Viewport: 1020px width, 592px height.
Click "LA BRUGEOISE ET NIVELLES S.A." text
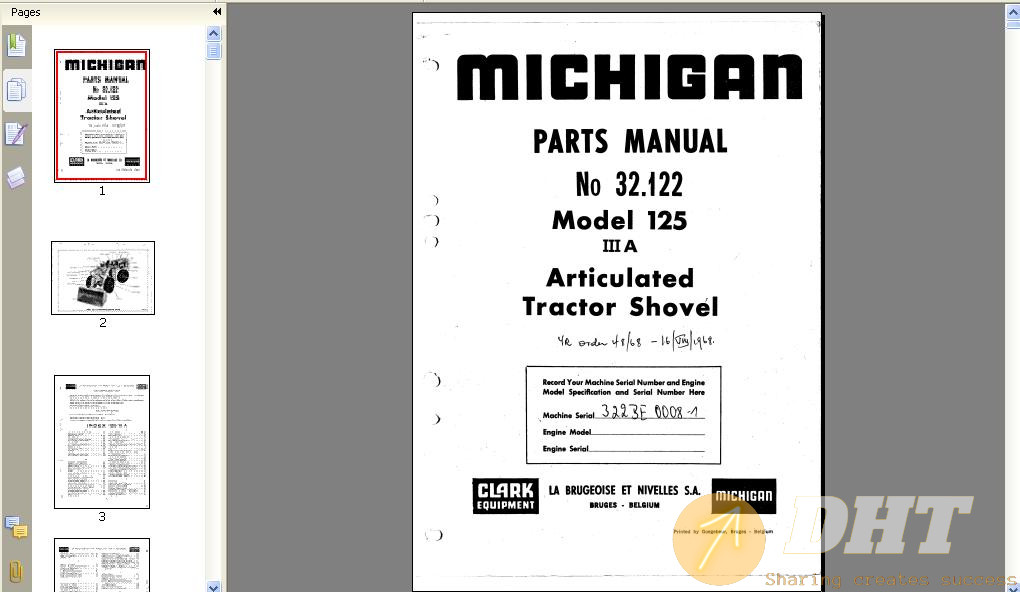pos(624,491)
